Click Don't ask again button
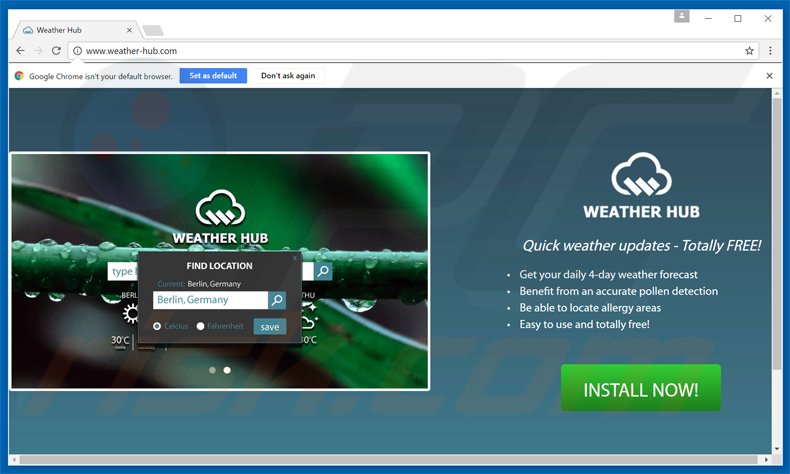 tap(288, 76)
